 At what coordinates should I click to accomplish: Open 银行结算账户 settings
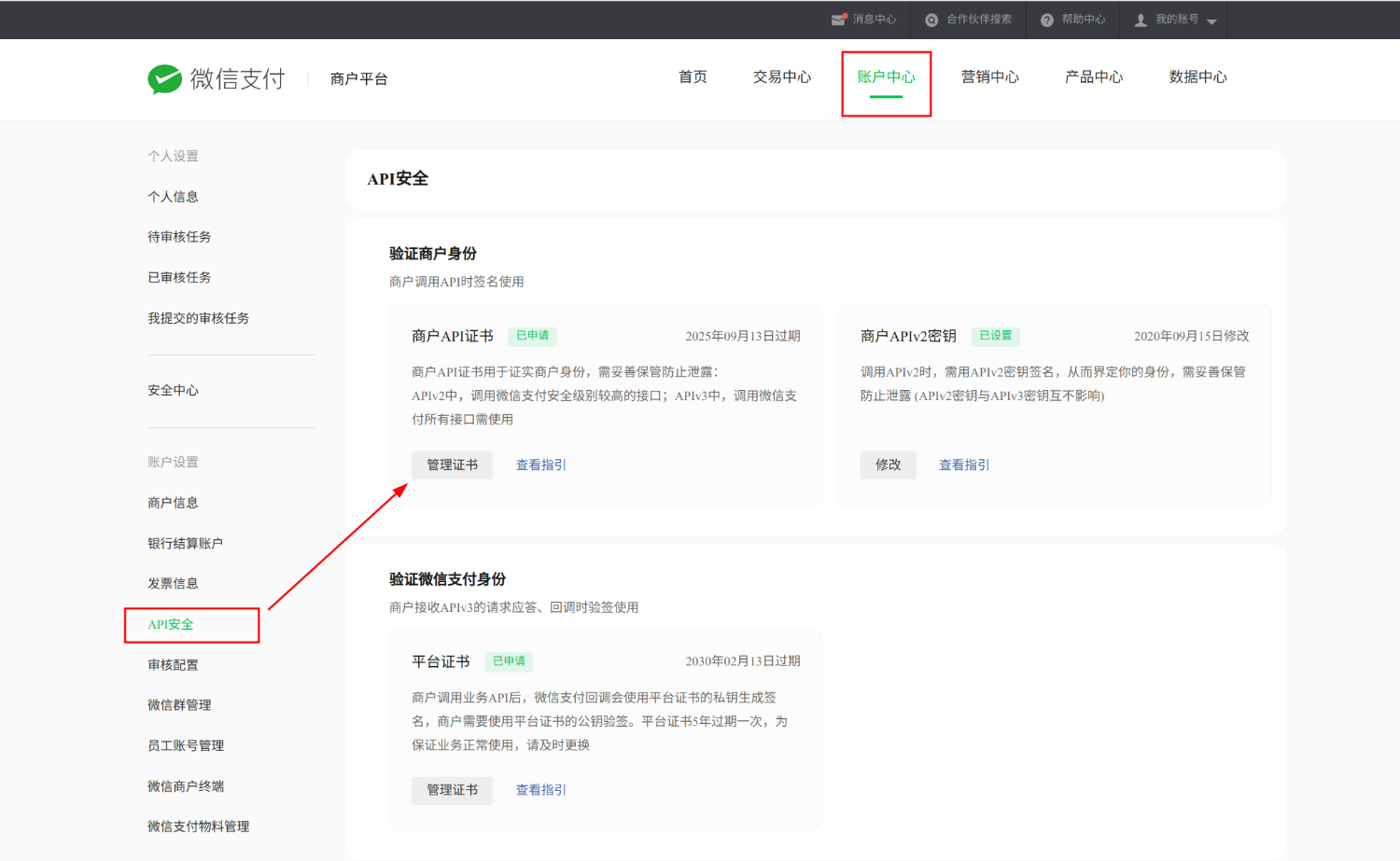[186, 544]
